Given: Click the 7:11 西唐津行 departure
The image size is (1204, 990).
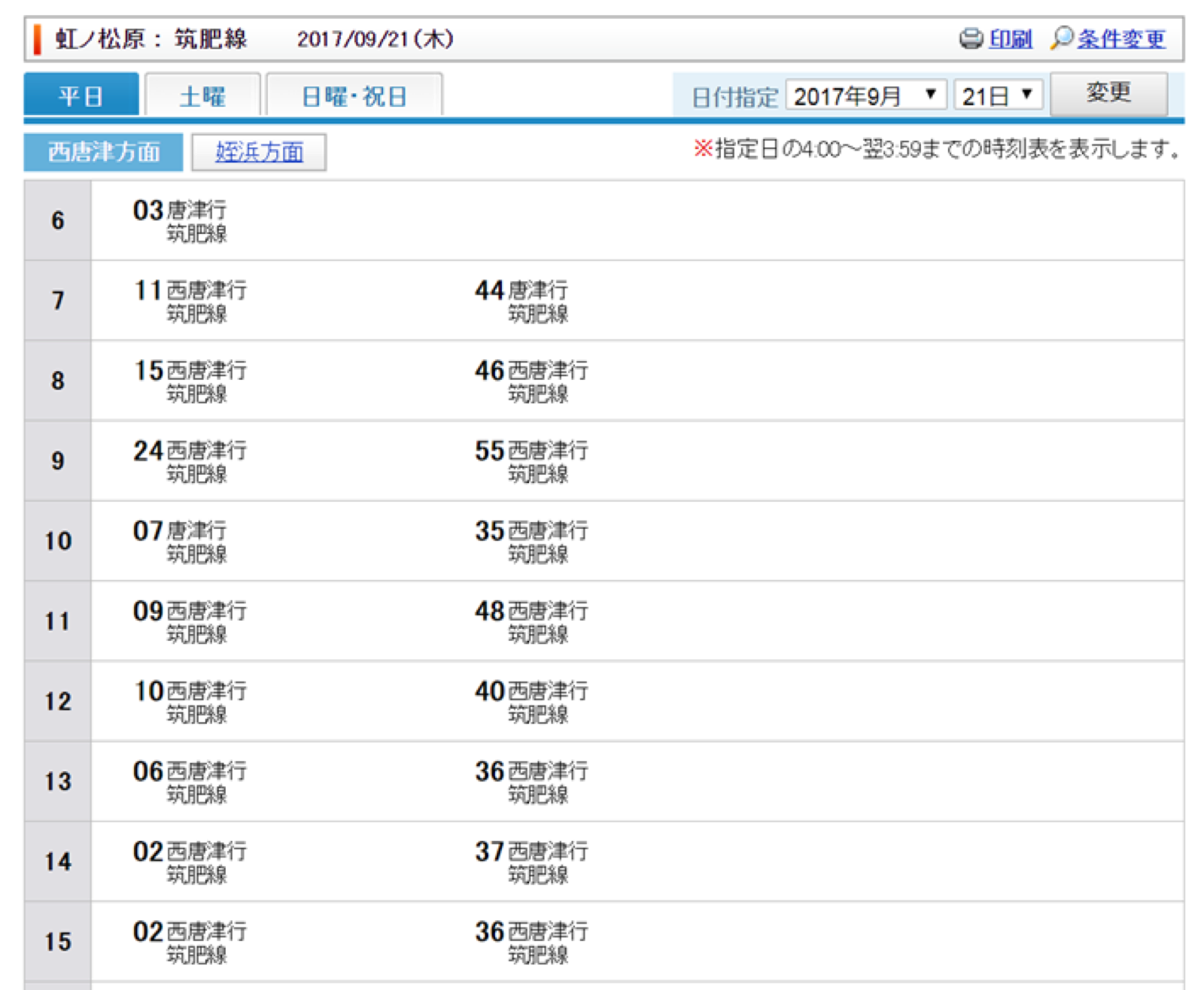Looking at the screenshot, I should pos(190,301).
